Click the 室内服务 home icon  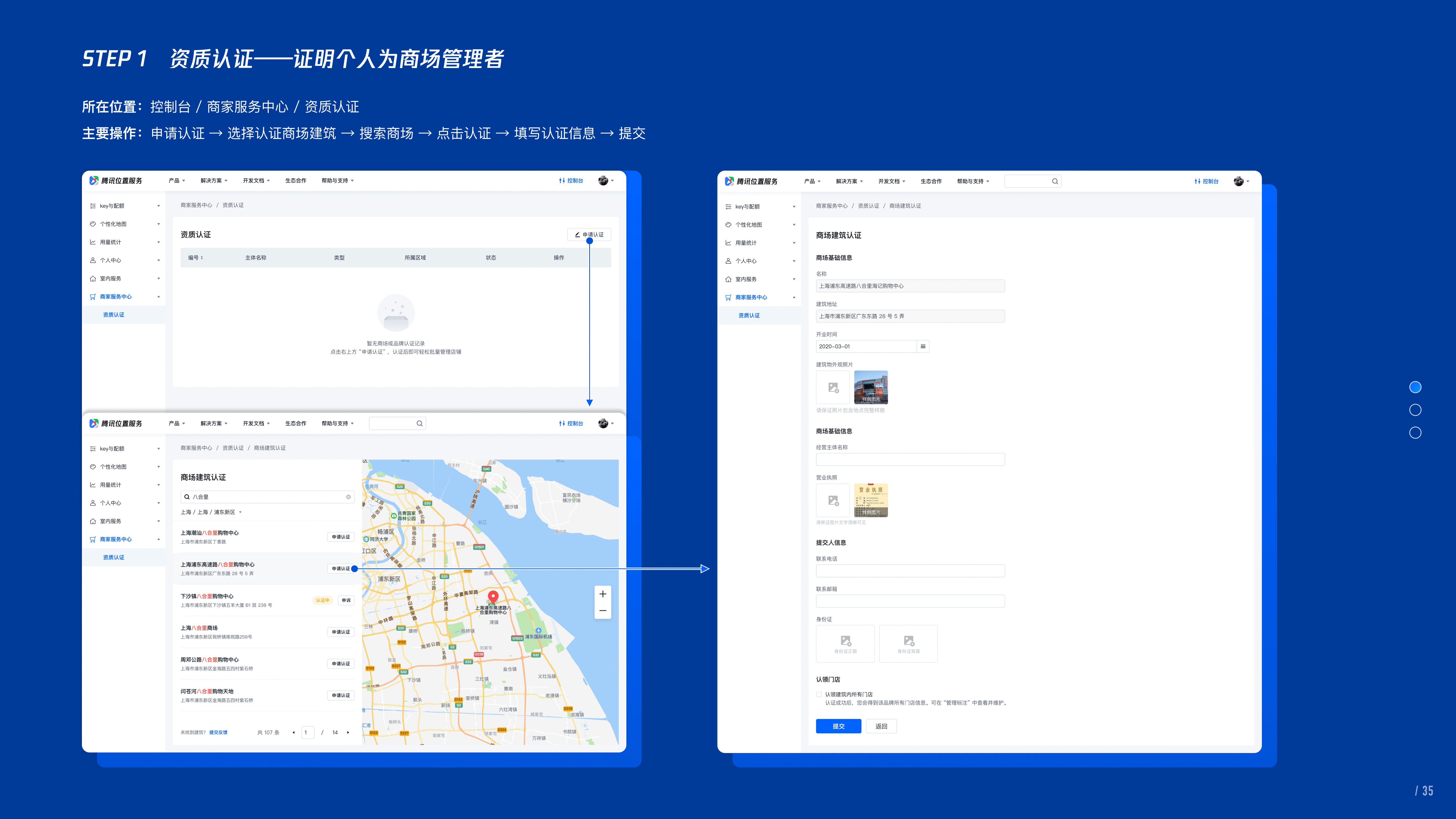coord(93,278)
